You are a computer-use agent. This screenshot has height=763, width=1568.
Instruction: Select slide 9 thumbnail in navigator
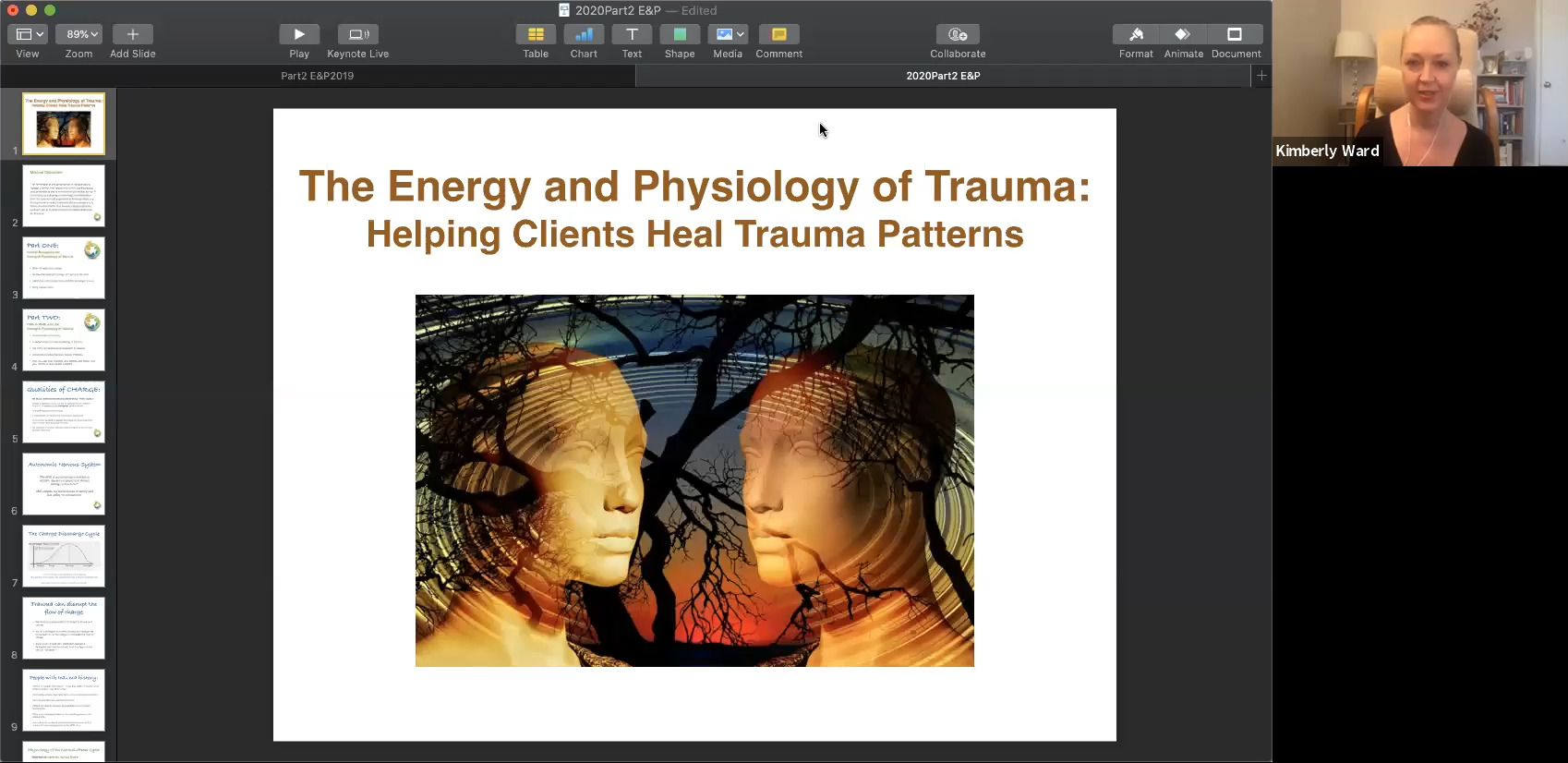tap(64, 700)
